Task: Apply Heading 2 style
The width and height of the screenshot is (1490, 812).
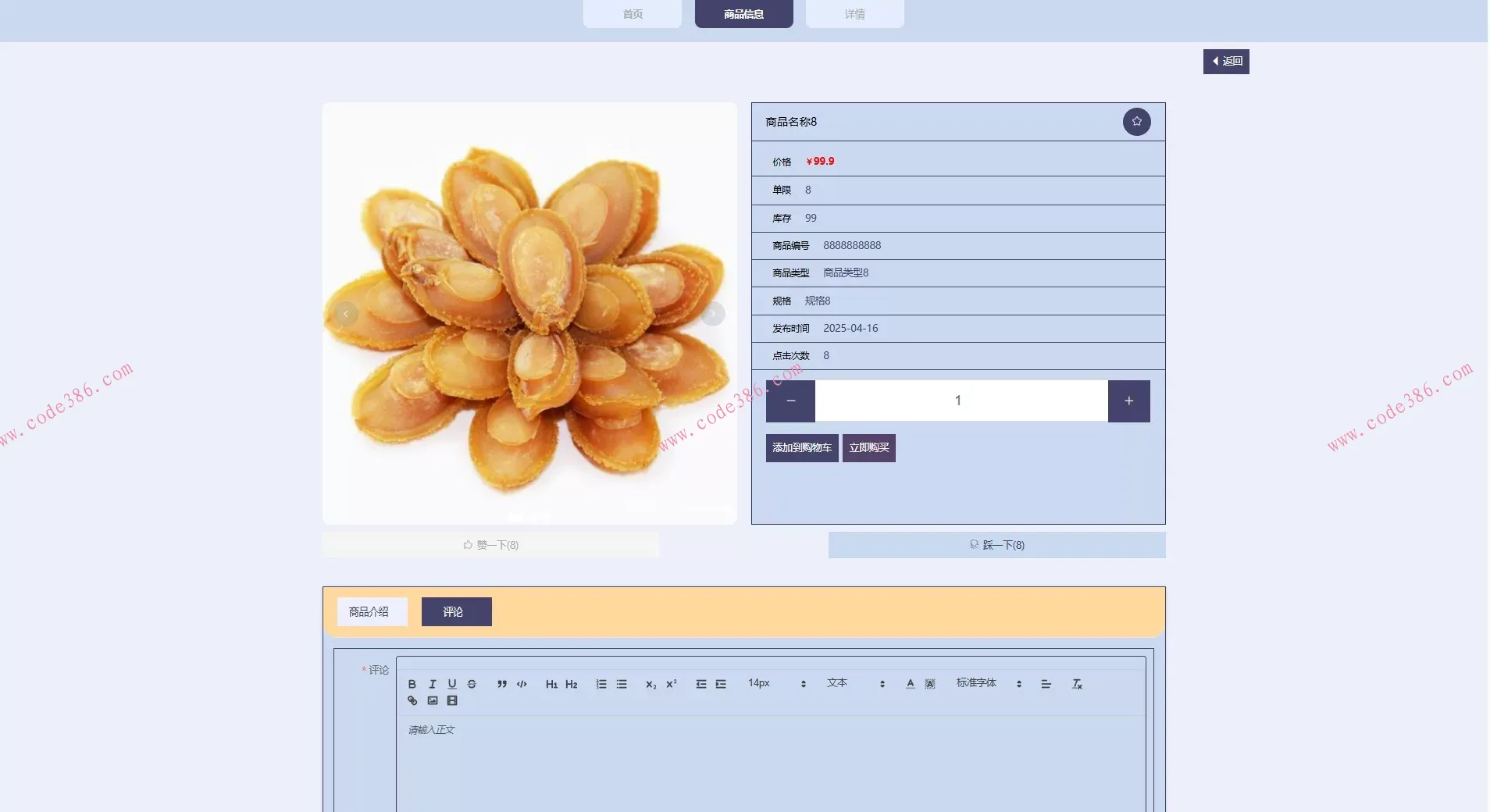Action: tap(572, 684)
